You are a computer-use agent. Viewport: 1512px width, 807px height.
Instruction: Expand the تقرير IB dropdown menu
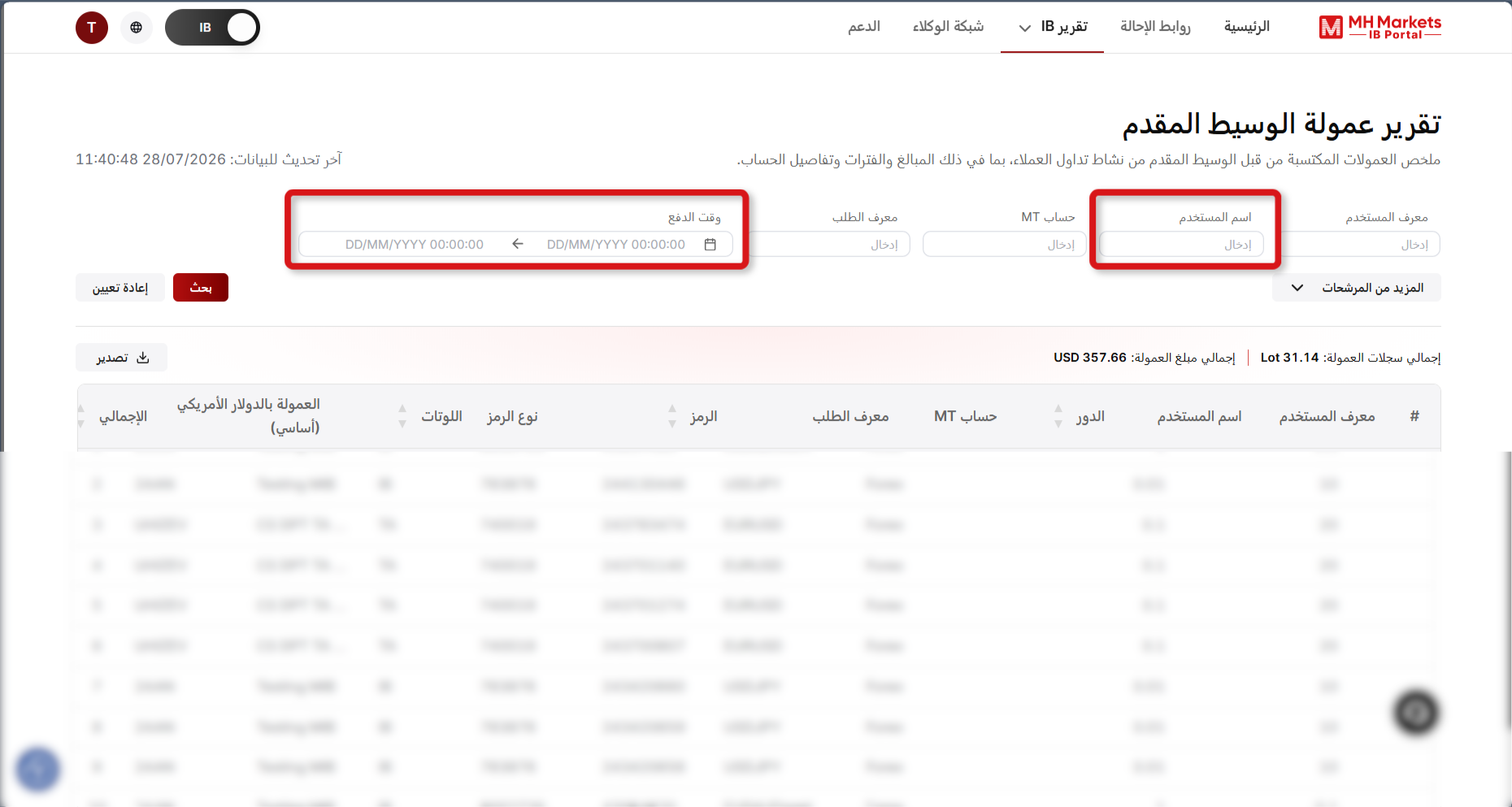coord(1053,27)
